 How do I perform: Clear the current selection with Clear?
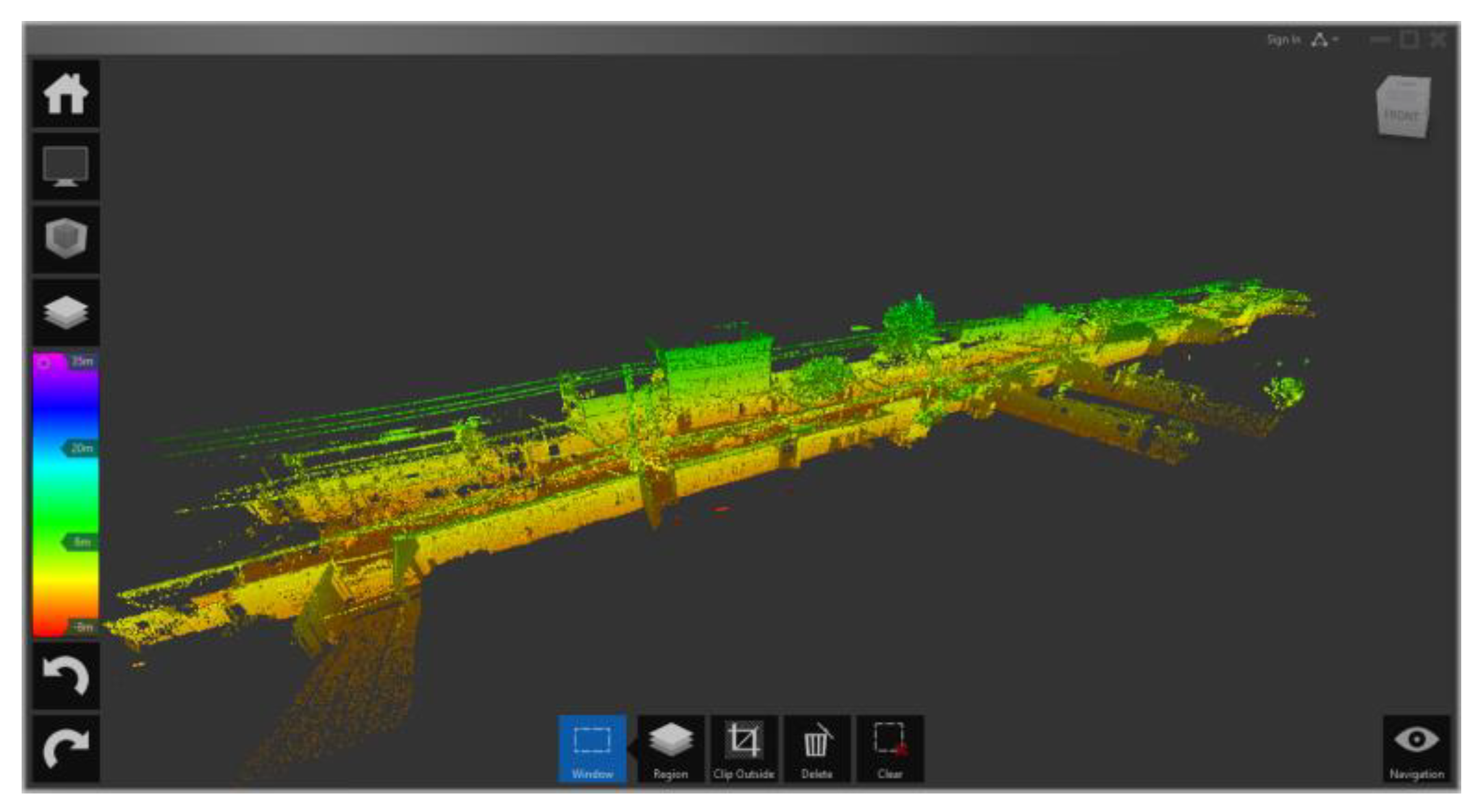tap(890, 748)
